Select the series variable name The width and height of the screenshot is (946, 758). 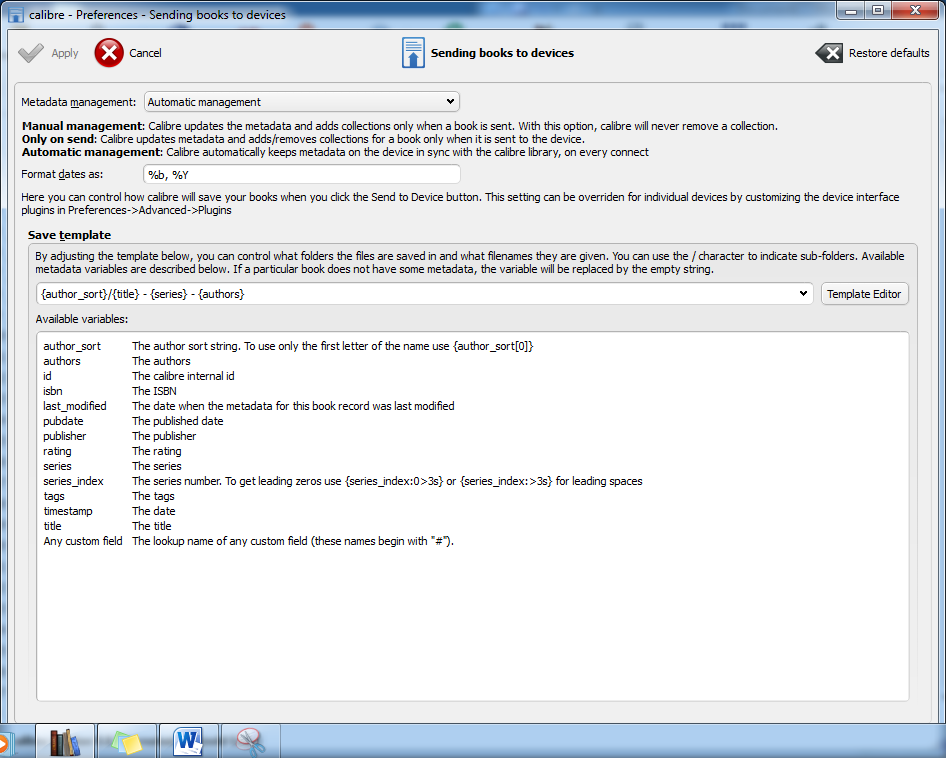57,466
